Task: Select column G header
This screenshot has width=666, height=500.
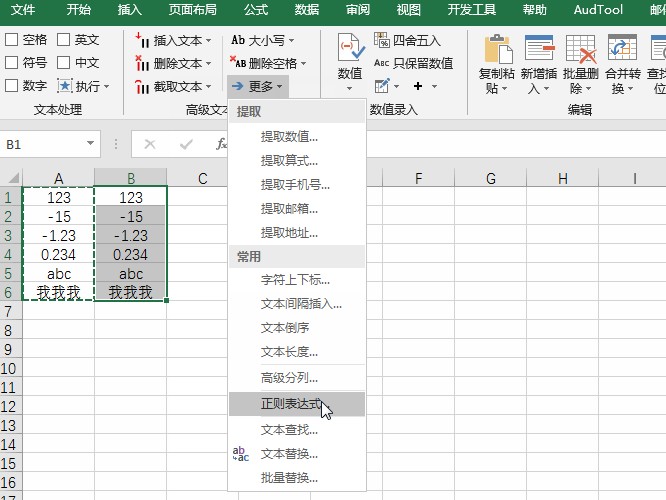Action: pyautogui.click(x=491, y=178)
